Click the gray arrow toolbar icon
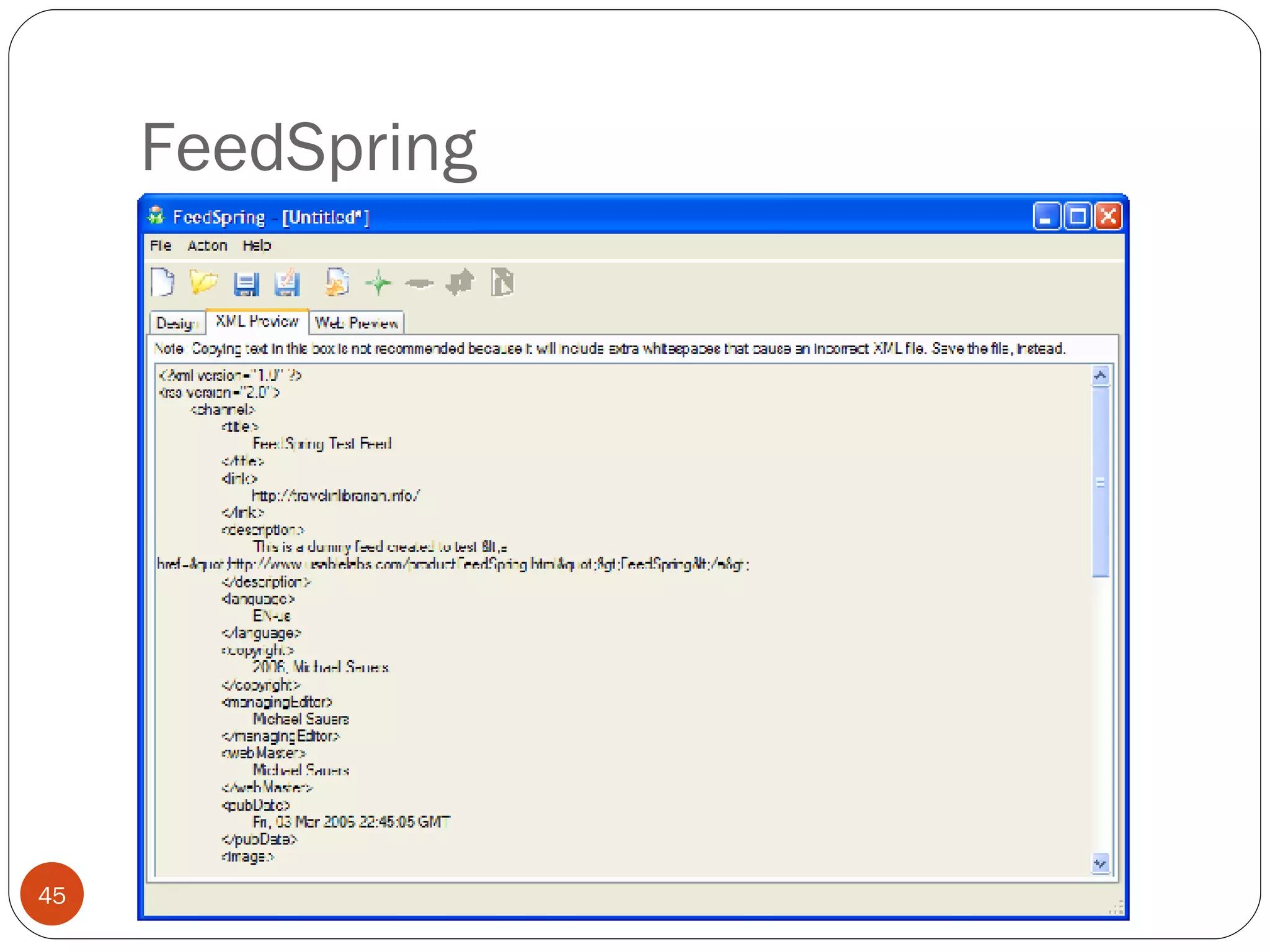Viewport: 1270px width, 952px height. (x=460, y=283)
